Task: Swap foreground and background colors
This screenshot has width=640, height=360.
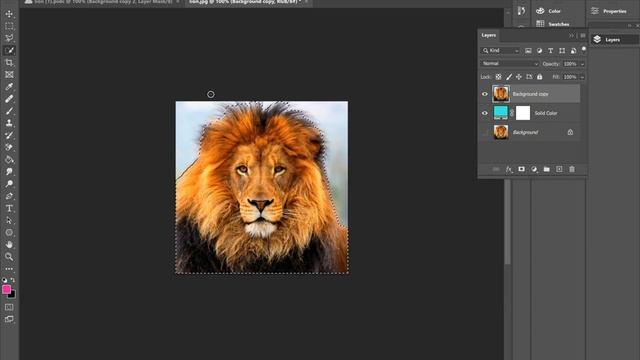Action: [13, 280]
